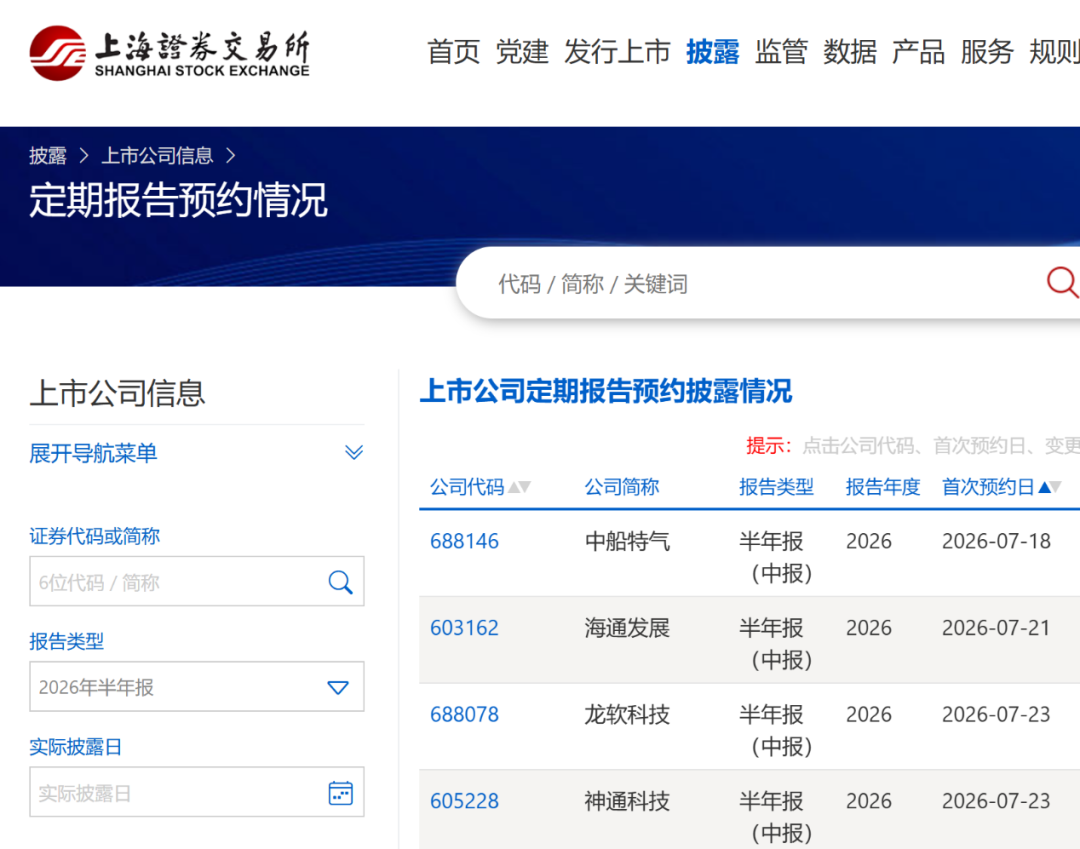Click the date 2026-07-18 cell
Image resolution: width=1080 pixels, height=849 pixels.
click(996, 541)
